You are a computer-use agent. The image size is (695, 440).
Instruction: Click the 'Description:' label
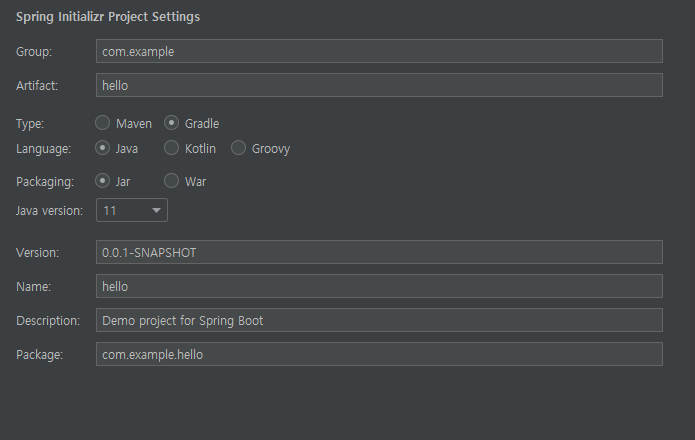pyautogui.click(x=47, y=320)
